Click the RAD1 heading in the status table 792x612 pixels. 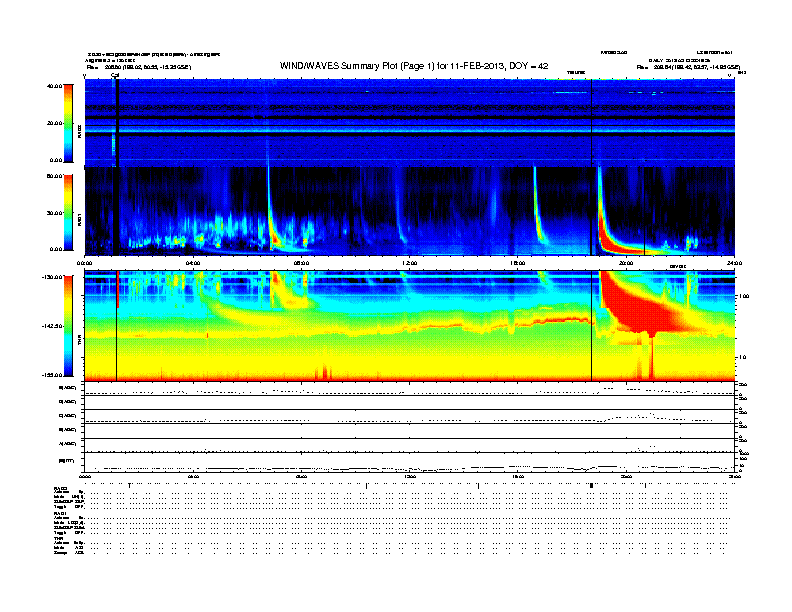click(x=60, y=513)
